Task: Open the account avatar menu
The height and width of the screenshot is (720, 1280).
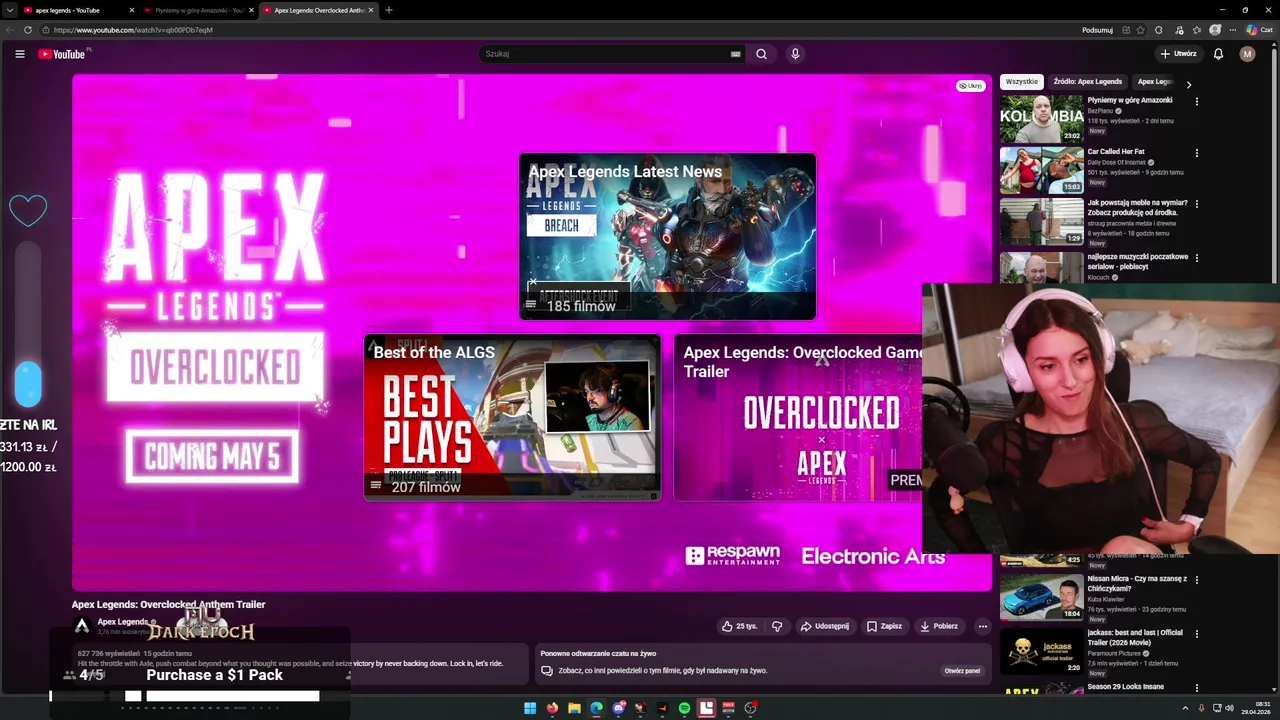Action: 1247,54
